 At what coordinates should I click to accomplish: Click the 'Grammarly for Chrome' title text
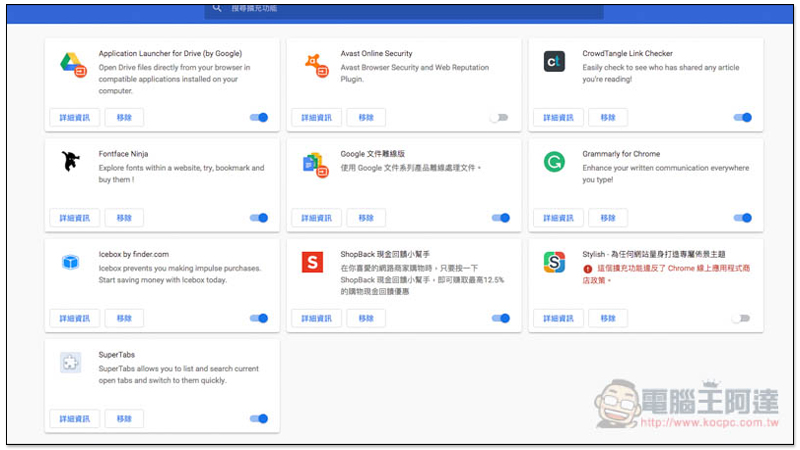(x=621, y=154)
